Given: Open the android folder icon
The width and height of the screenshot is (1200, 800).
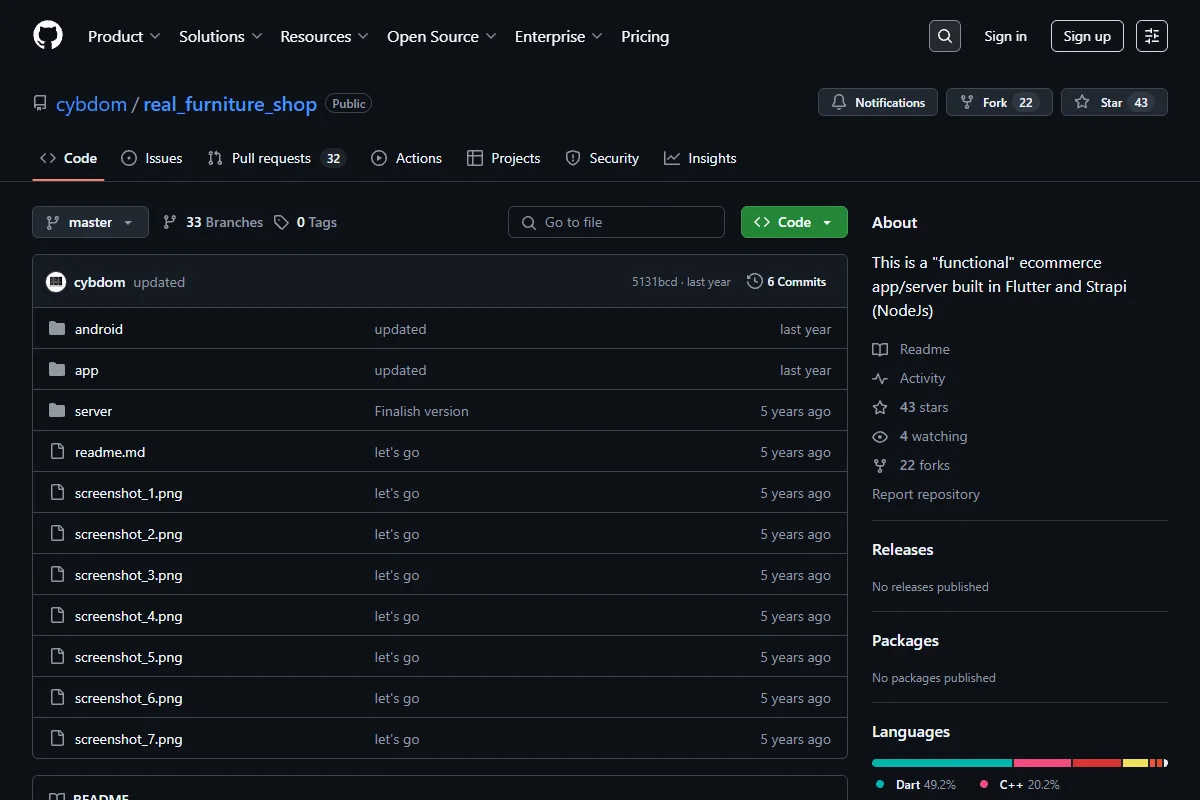Looking at the screenshot, I should pos(57,329).
